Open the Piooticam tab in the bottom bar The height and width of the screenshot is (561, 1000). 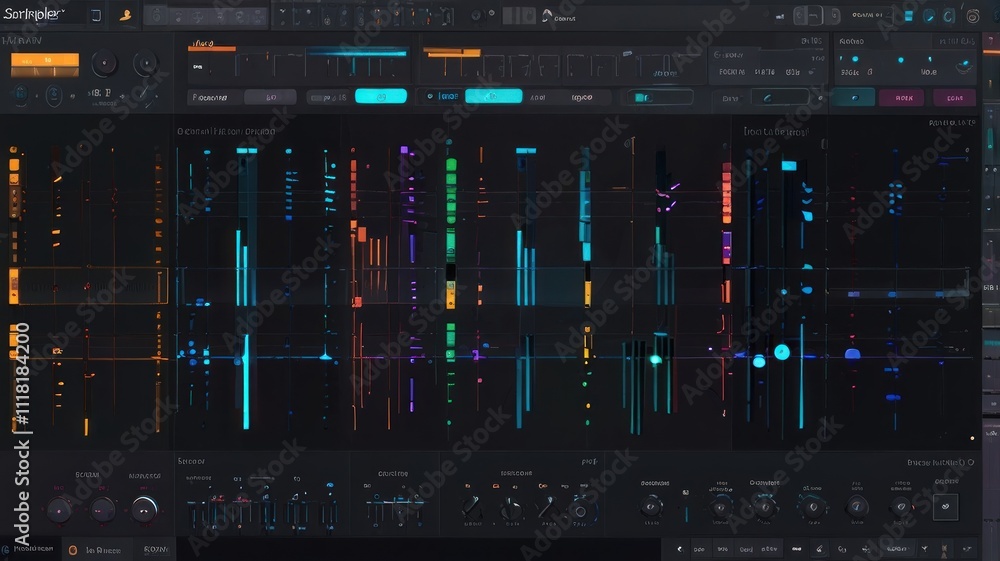(29, 549)
